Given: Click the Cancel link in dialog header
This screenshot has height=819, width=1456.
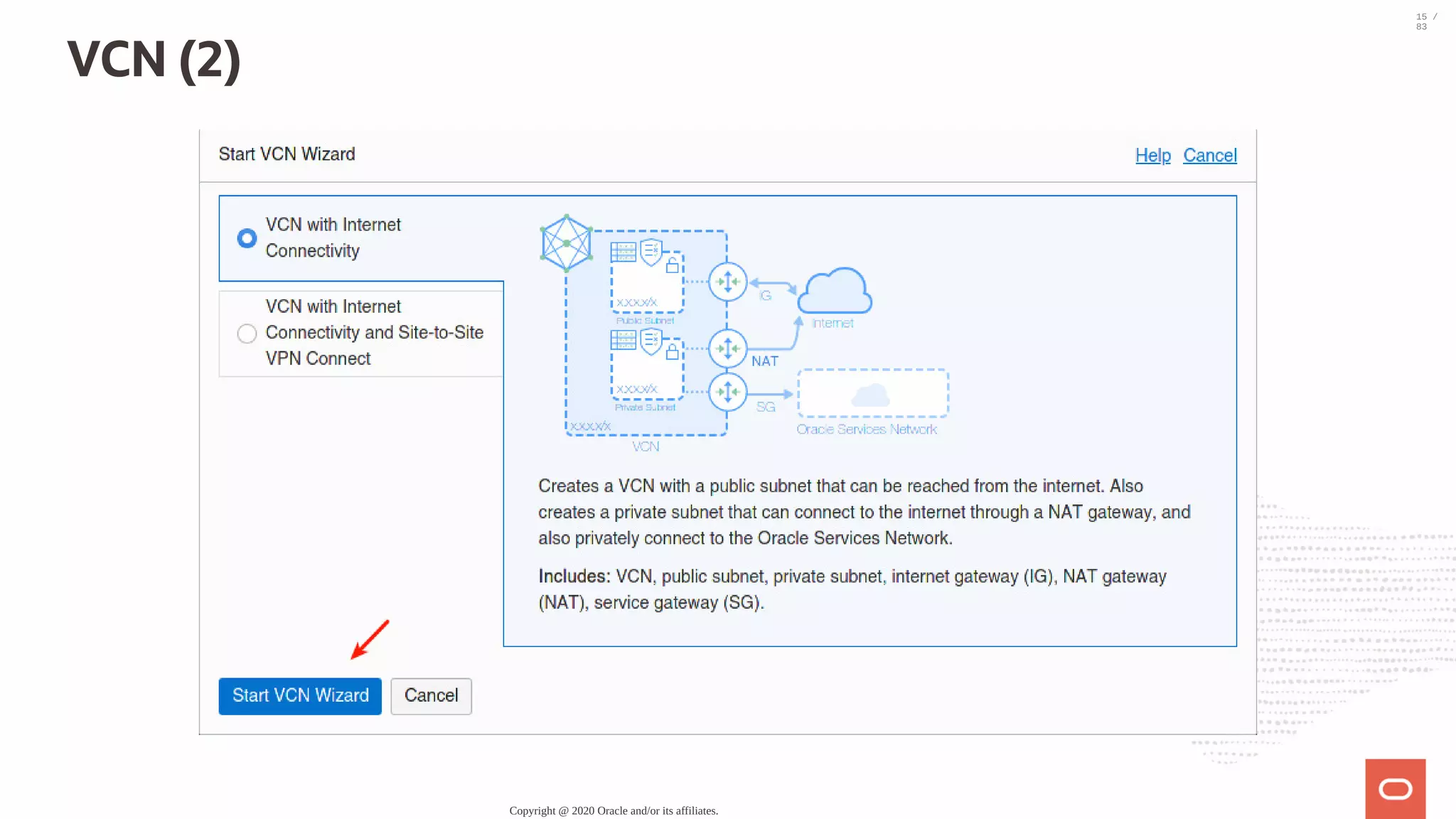Looking at the screenshot, I should point(1209,155).
